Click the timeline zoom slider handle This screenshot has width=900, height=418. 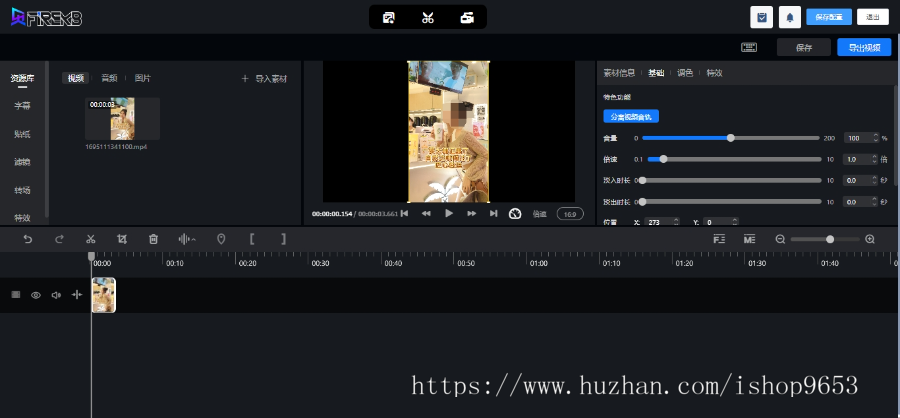pyautogui.click(x=830, y=239)
